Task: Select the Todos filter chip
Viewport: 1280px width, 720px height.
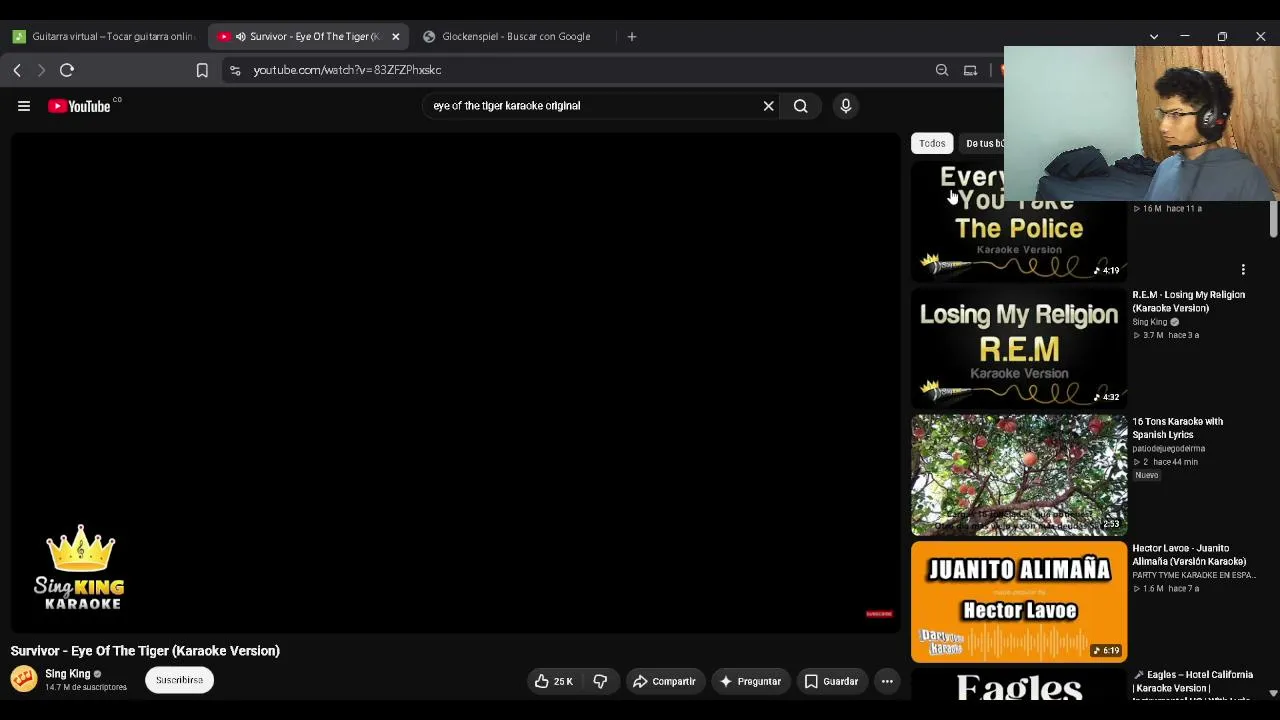Action: [x=932, y=143]
